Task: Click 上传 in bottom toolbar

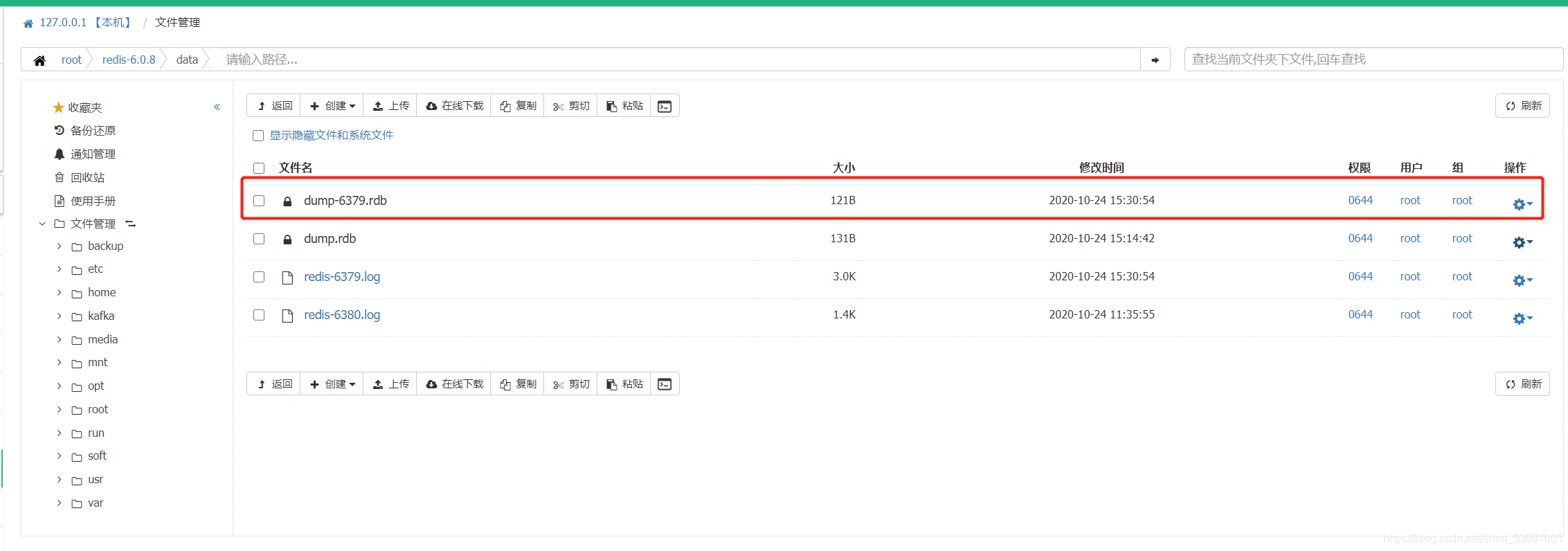Action: coord(390,384)
